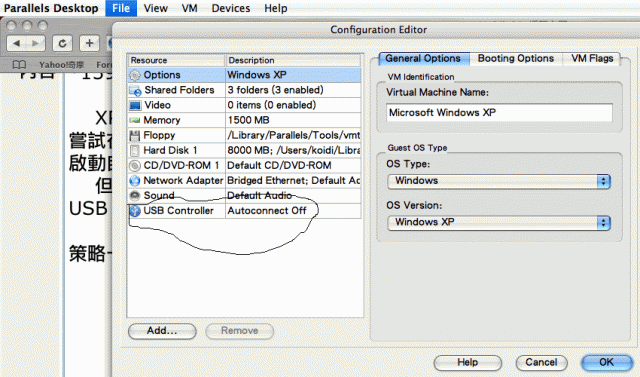The height and width of the screenshot is (377, 640).
Task: Select the Sound speaker icon
Action: pyautogui.click(x=135, y=195)
